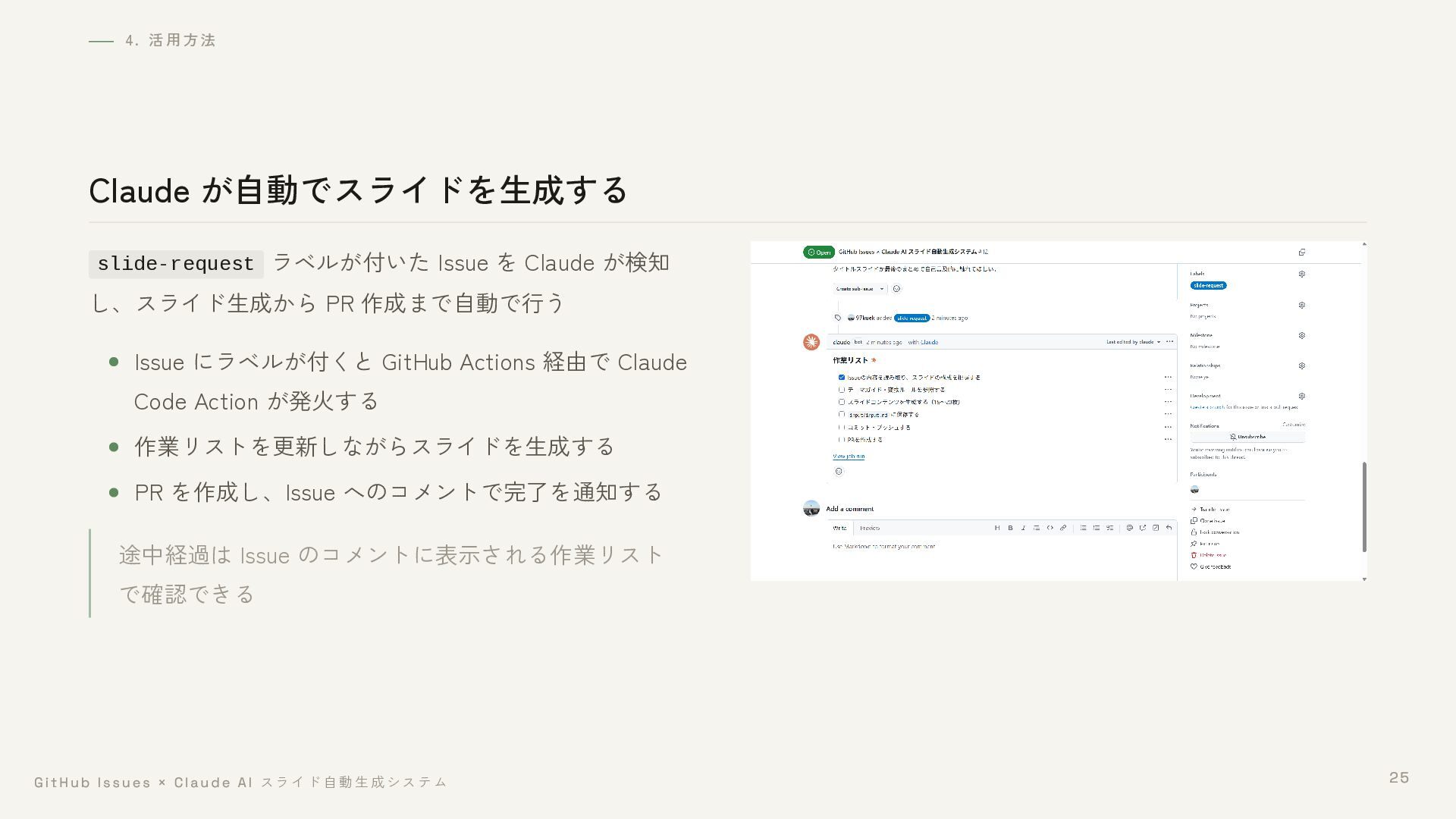Apply Bold formatting in comment toolbar
Viewport: 1456px width, 819px height.
(x=1010, y=528)
